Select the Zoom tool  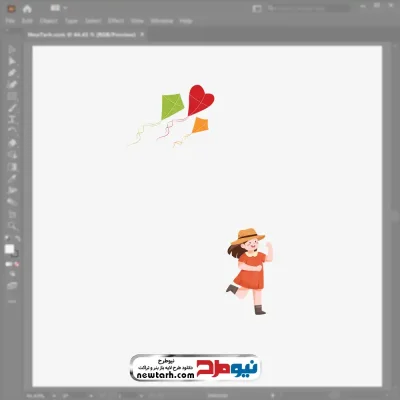click(12, 226)
